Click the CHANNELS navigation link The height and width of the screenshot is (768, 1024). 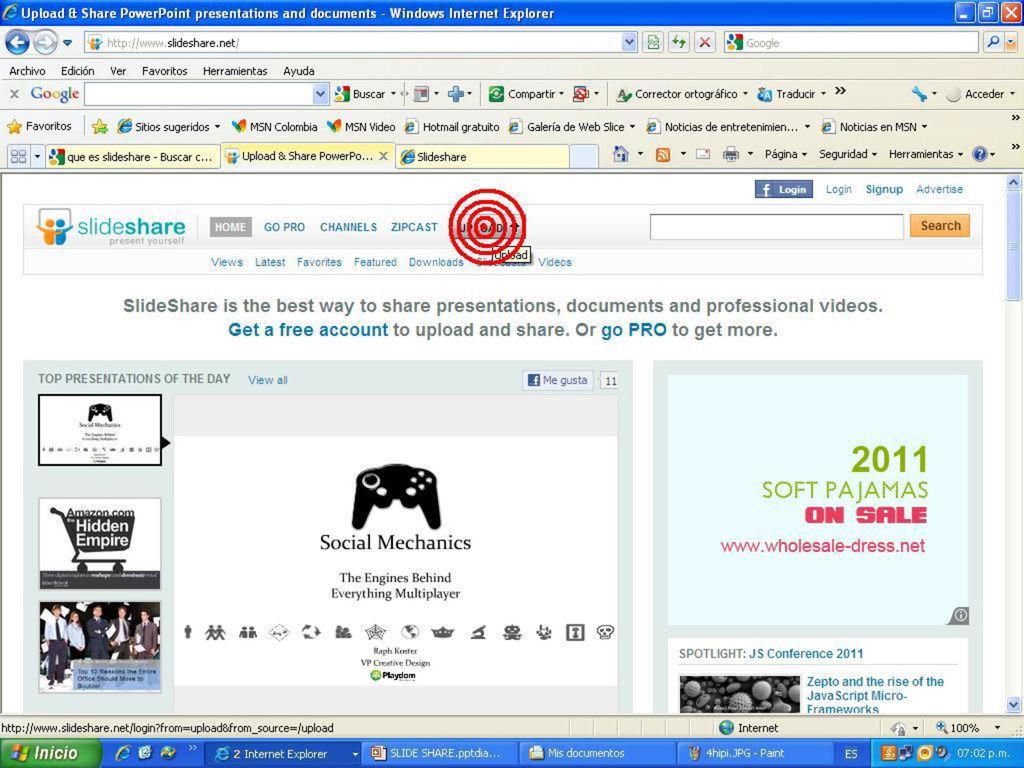(x=348, y=227)
